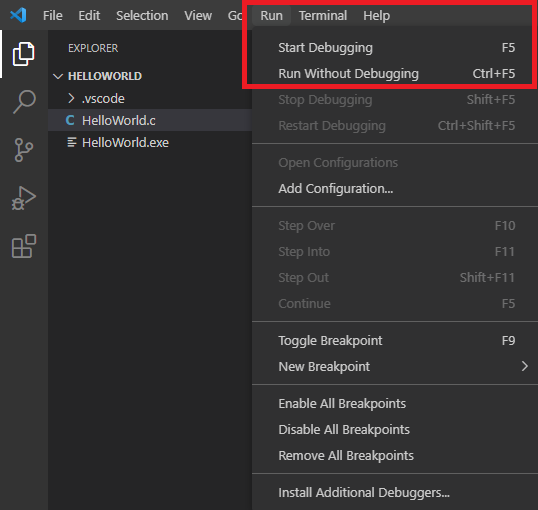Click the VS Code logo icon
538x510 pixels.
(x=18, y=15)
